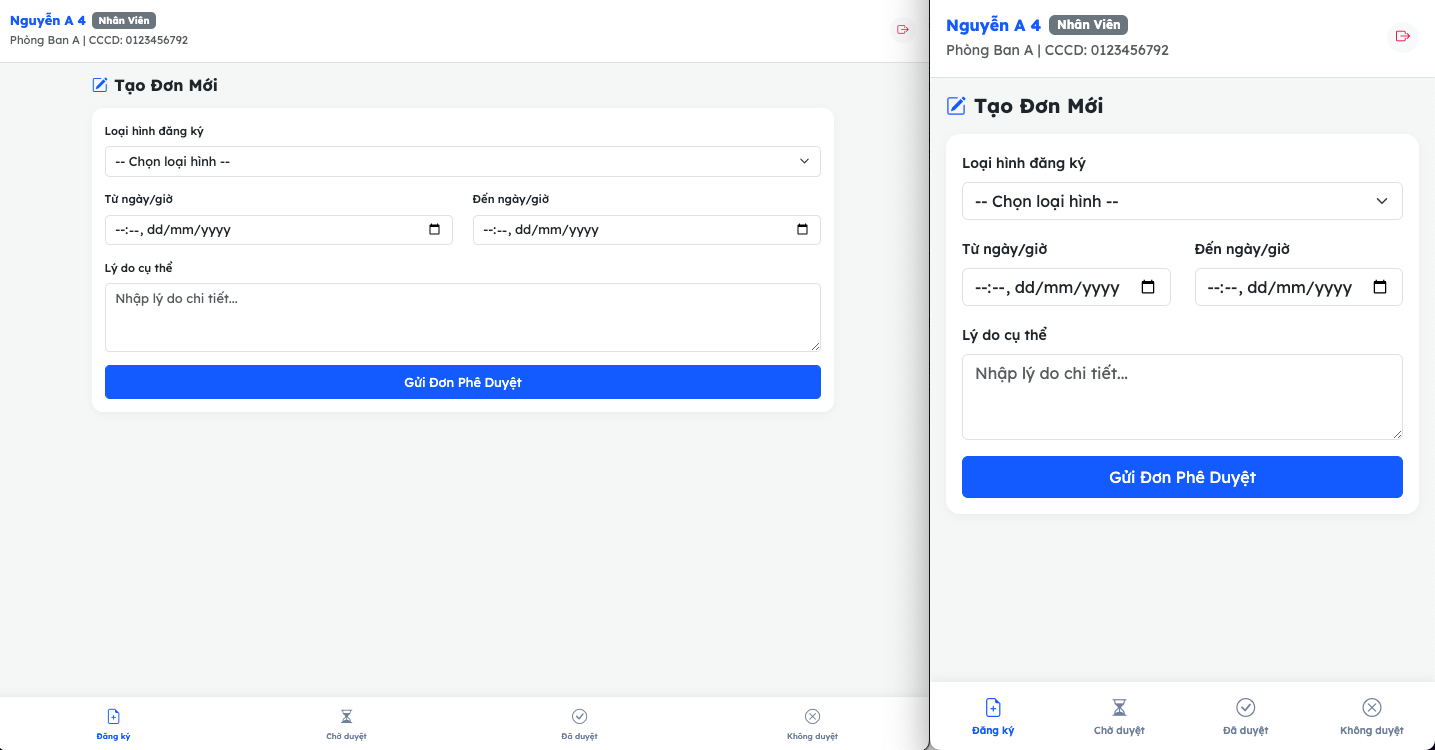Open Chọn loại hình dropdown in right view

(x=1182, y=201)
